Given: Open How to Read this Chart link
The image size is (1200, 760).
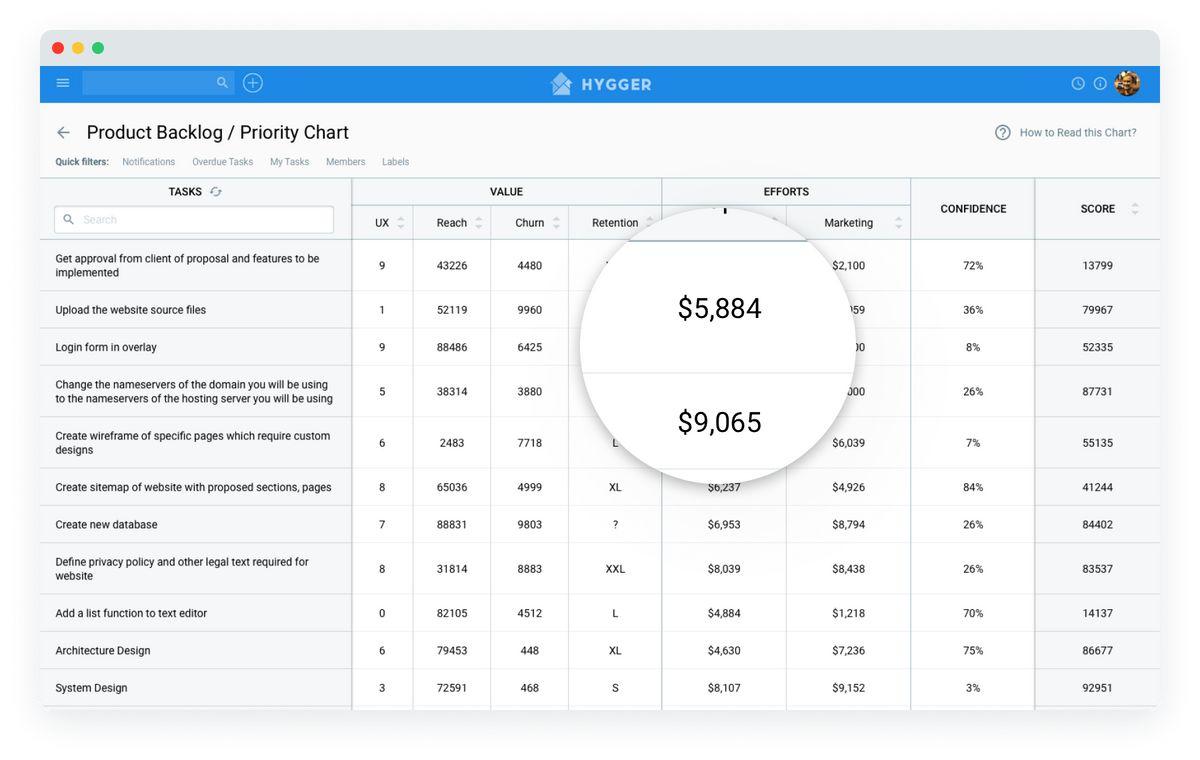Looking at the screenshot, I should click(x=1077, y=133).
